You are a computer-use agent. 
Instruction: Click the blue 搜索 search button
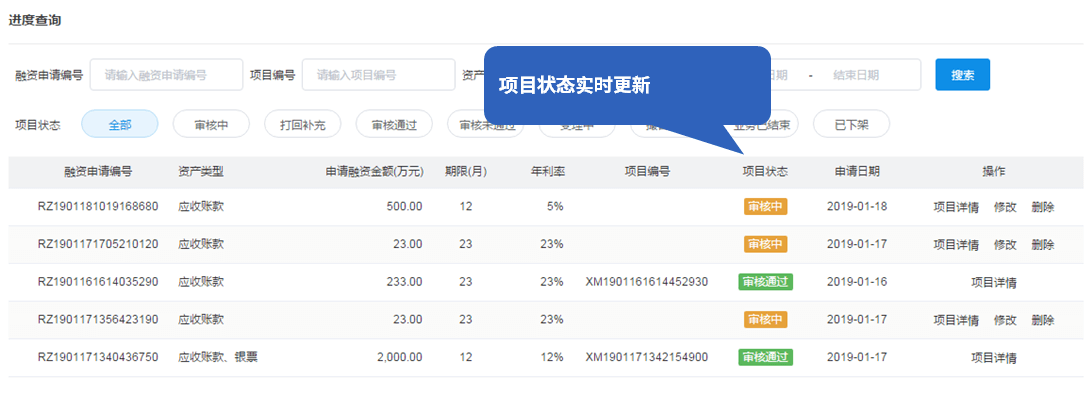tap(962, 75)
